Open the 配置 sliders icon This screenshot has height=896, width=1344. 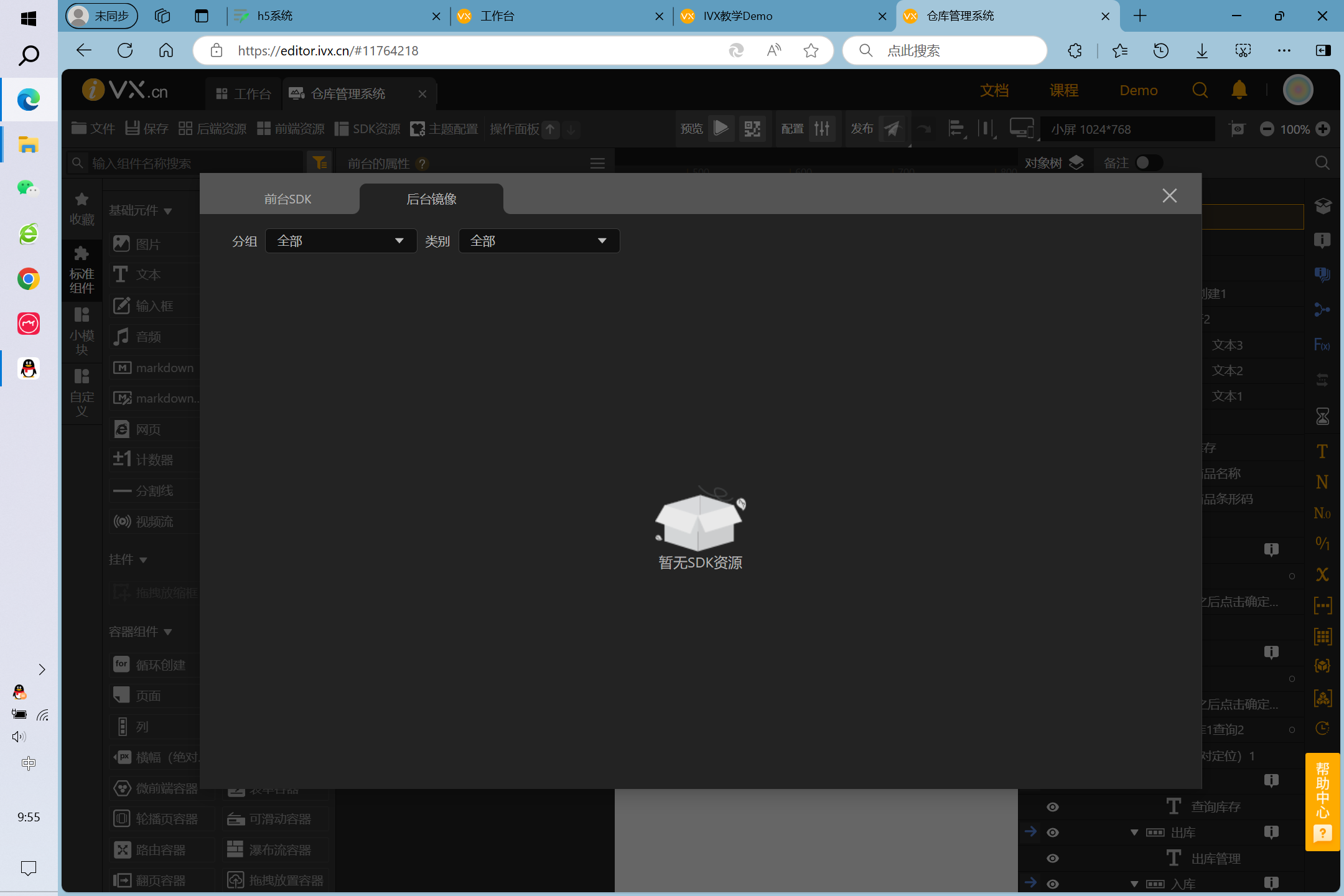click(822, 129)
